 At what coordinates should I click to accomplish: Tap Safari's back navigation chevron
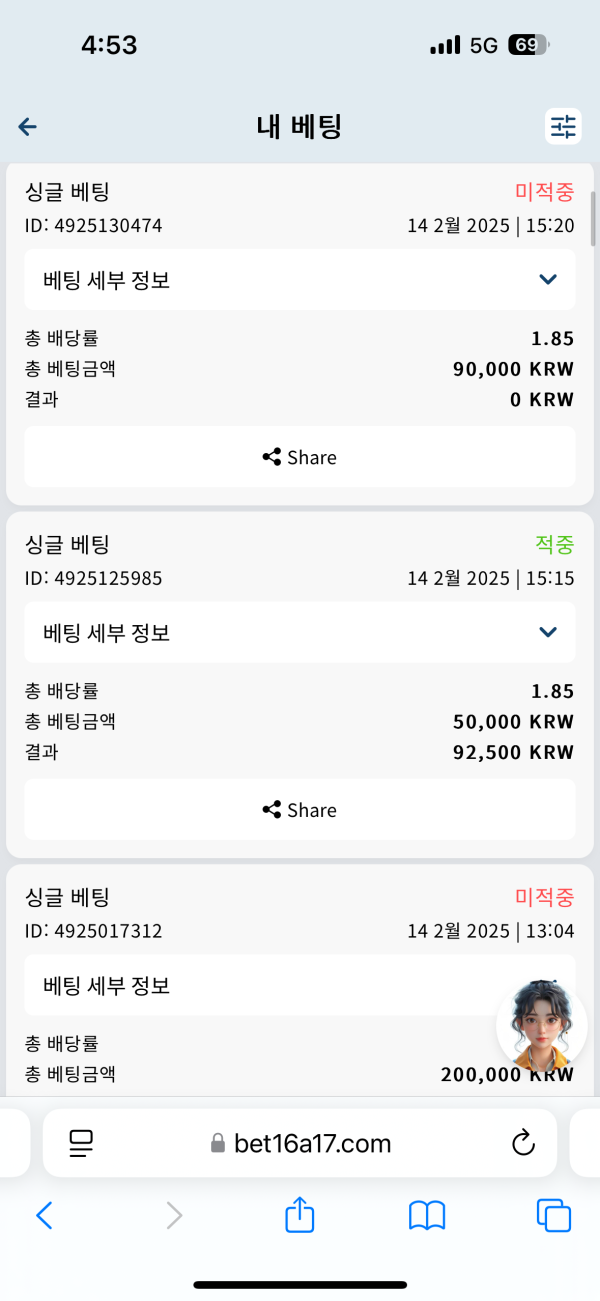tap(44, 1215)
